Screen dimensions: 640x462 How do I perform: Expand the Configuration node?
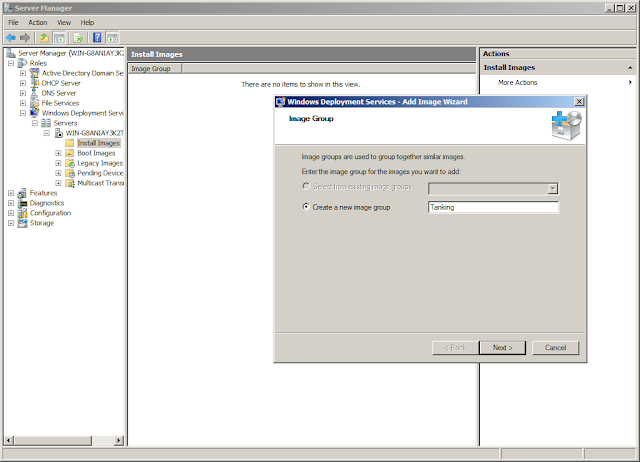coord(11,213)
